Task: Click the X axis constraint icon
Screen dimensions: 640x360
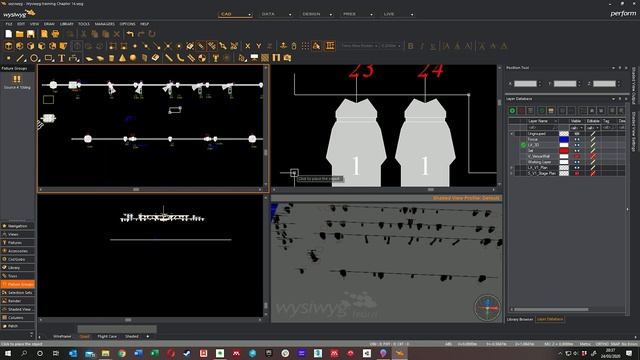Action: pyautogui.click(x=247, y=46)
